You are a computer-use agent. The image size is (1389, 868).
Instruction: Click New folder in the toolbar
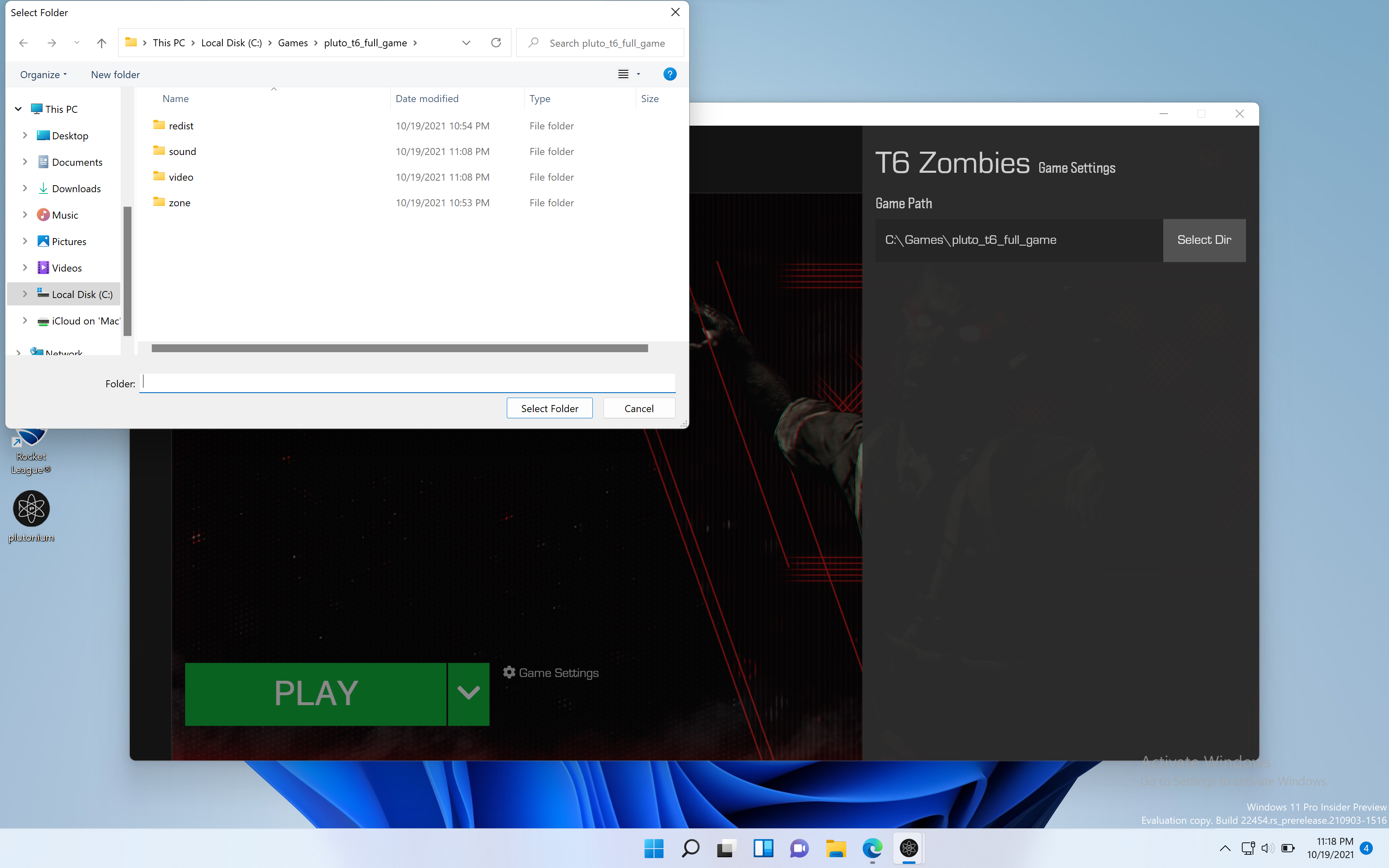(x=115, y=75)
